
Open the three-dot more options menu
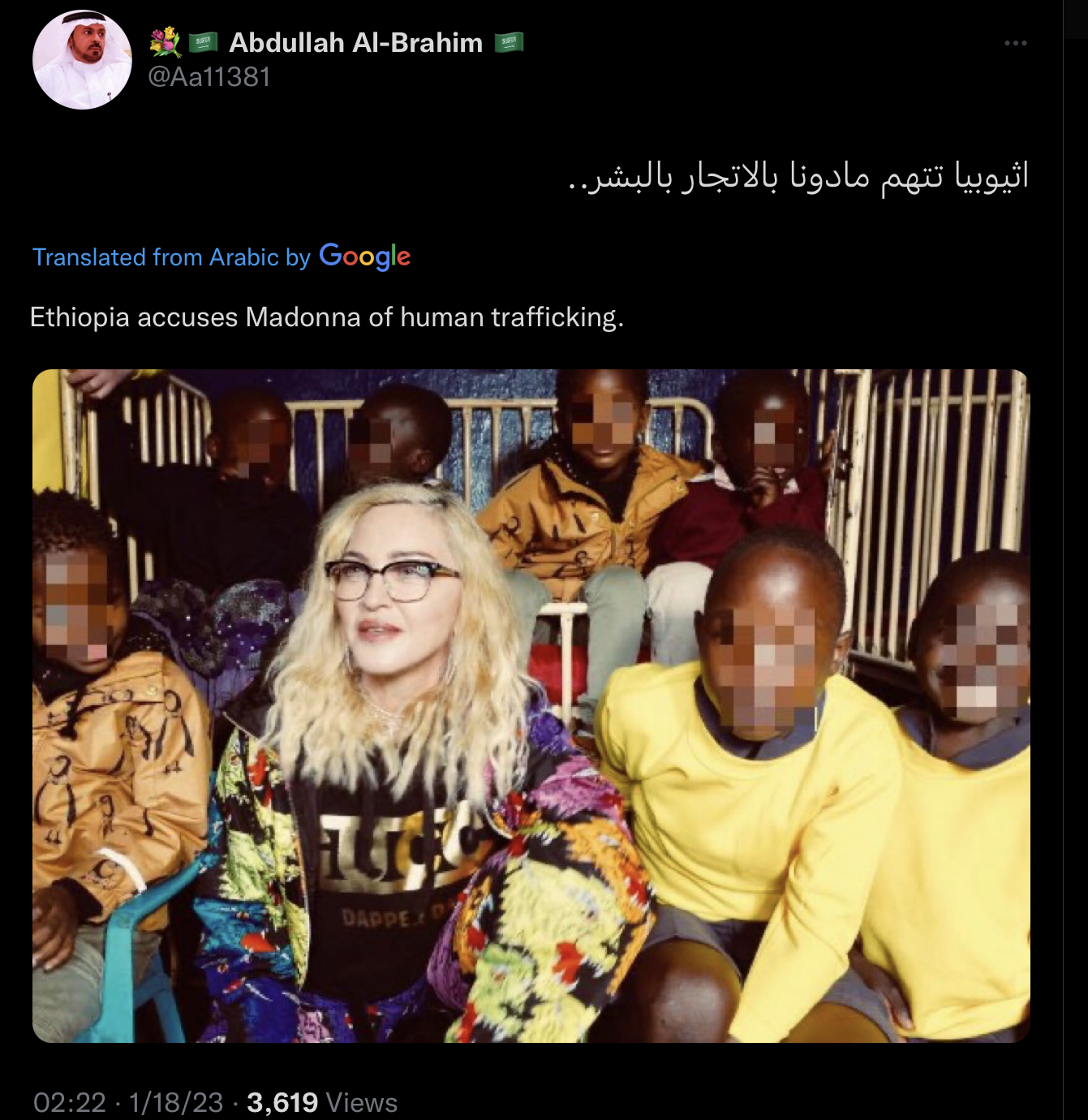[1015, 43]
